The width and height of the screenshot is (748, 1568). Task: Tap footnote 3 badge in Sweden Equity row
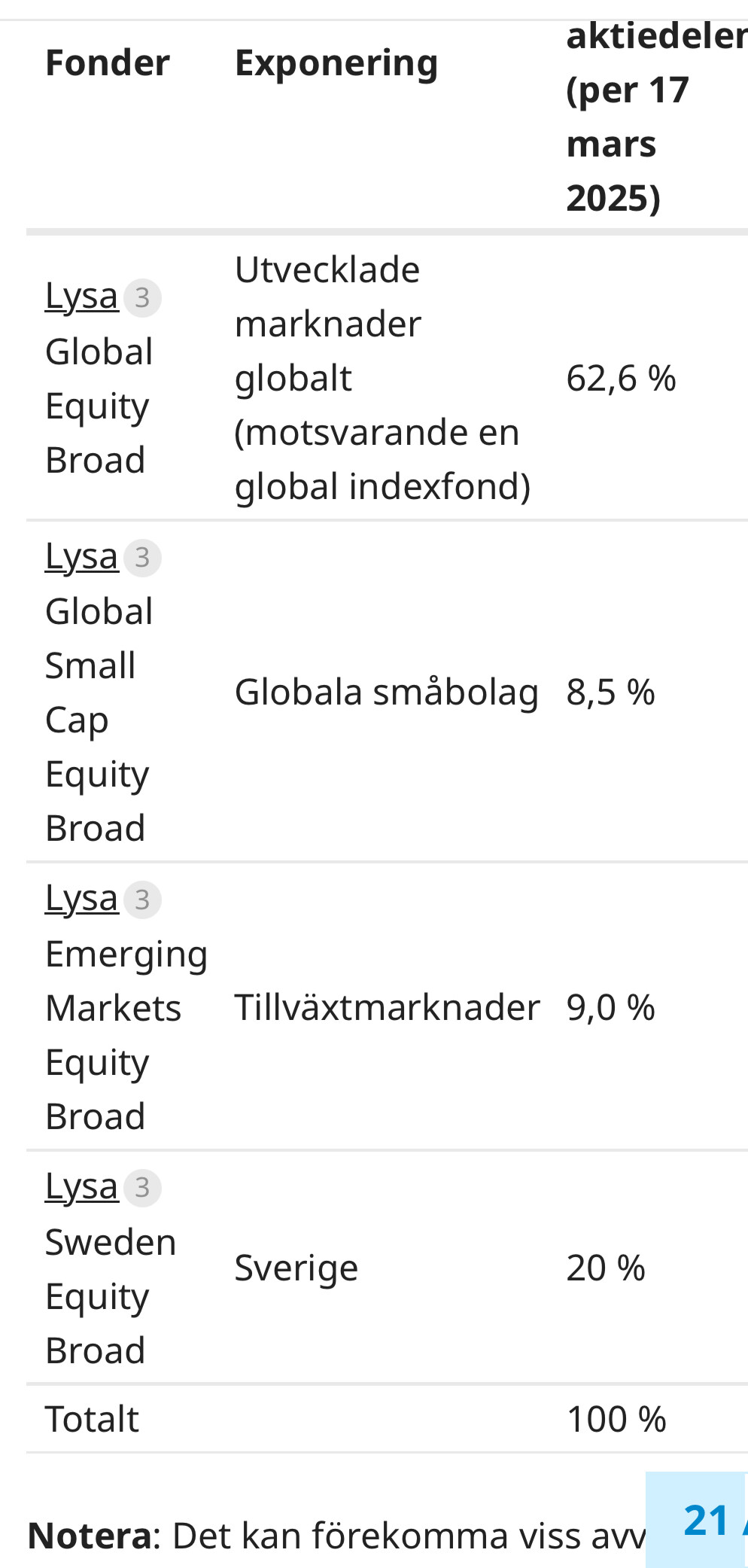coord(142,1188)
